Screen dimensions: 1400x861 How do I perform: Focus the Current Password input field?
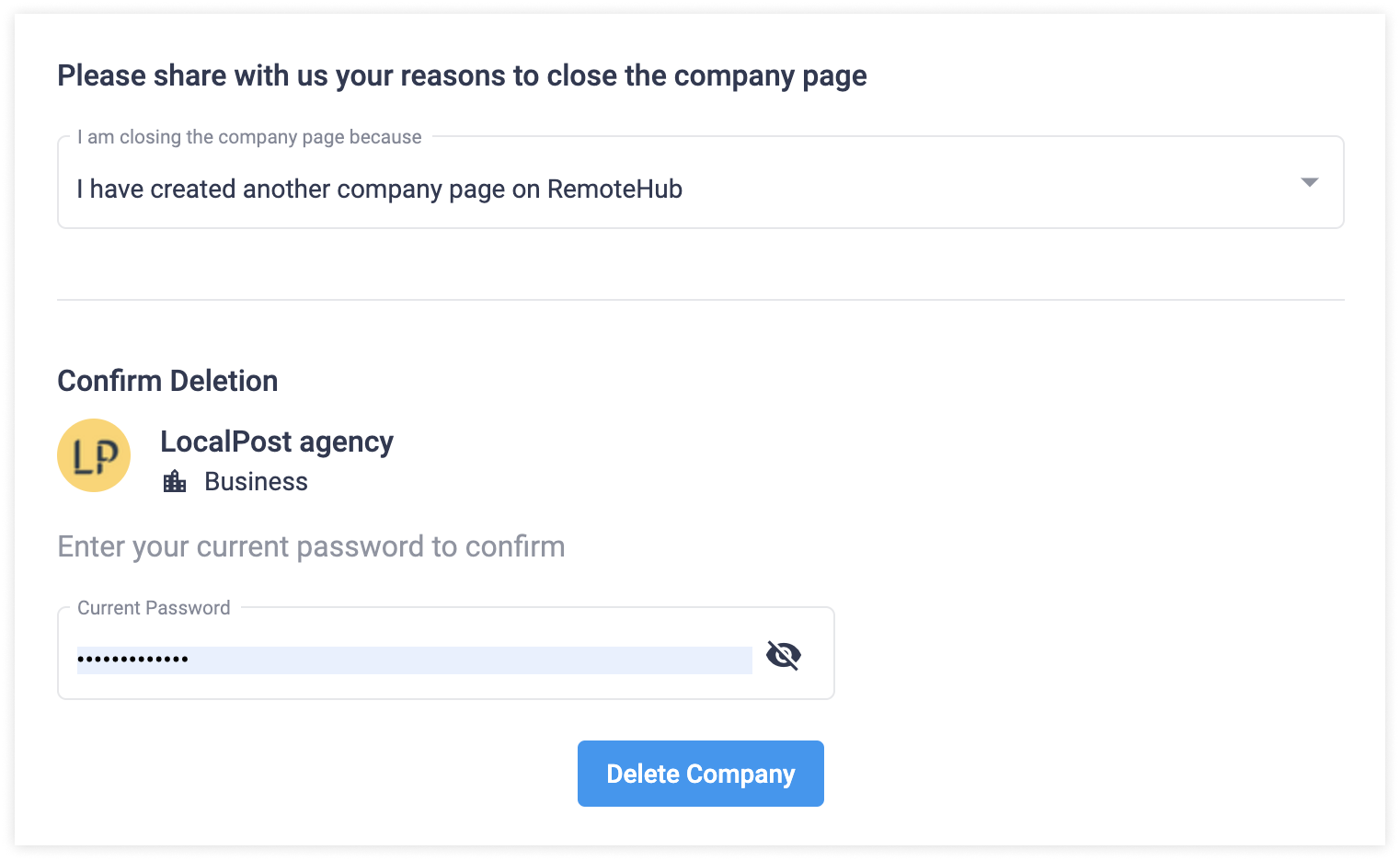(446, 653)
